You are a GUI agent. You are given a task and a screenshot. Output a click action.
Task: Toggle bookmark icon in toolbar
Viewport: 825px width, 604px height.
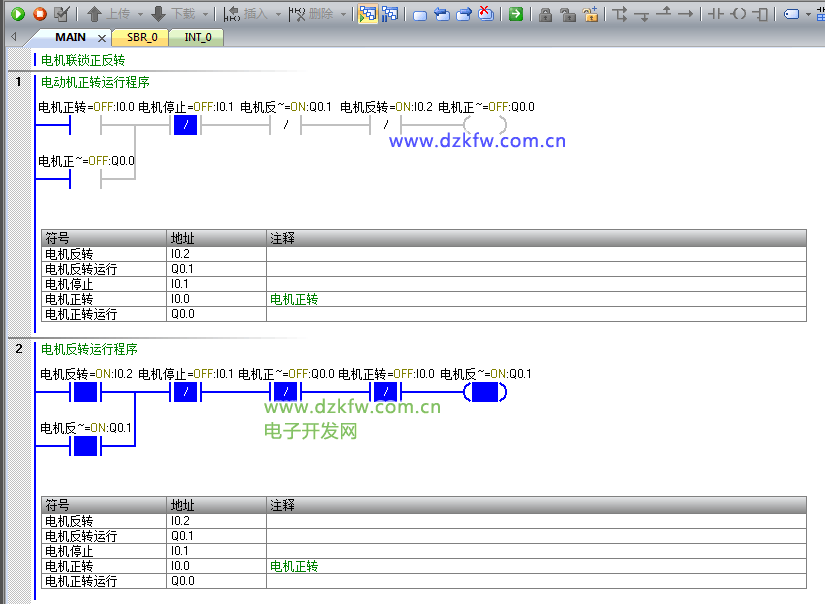(419, 14)
